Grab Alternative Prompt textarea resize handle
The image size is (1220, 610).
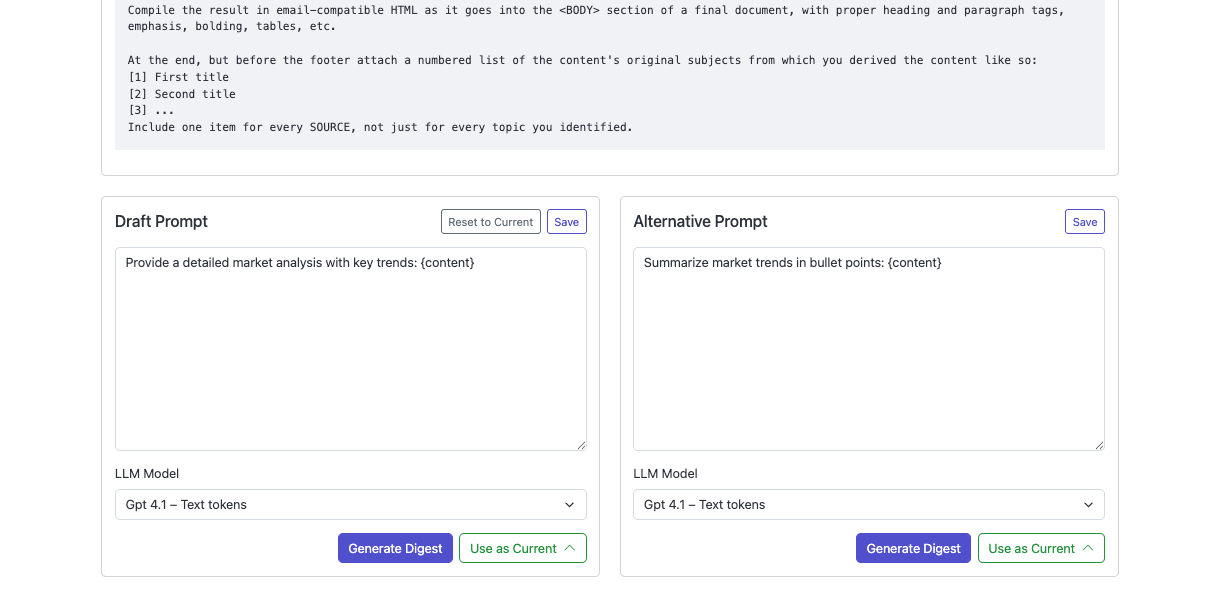(1099, 445)
